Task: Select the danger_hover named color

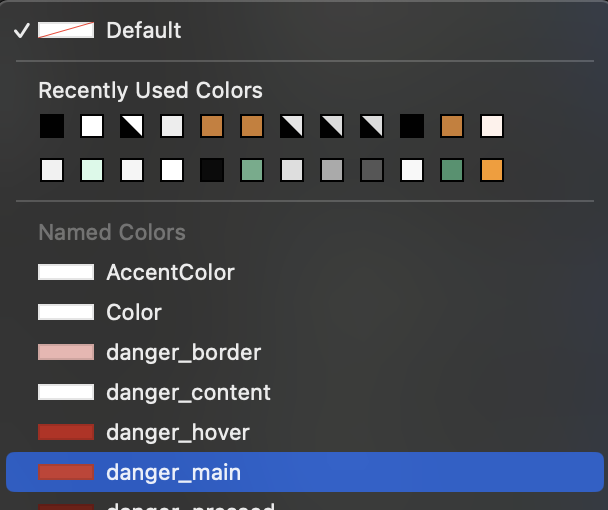Action: coord(177,432)
